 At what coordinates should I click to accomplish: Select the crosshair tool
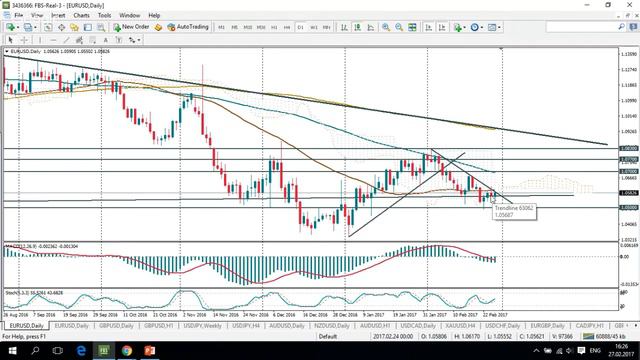(x=24, y=40)
